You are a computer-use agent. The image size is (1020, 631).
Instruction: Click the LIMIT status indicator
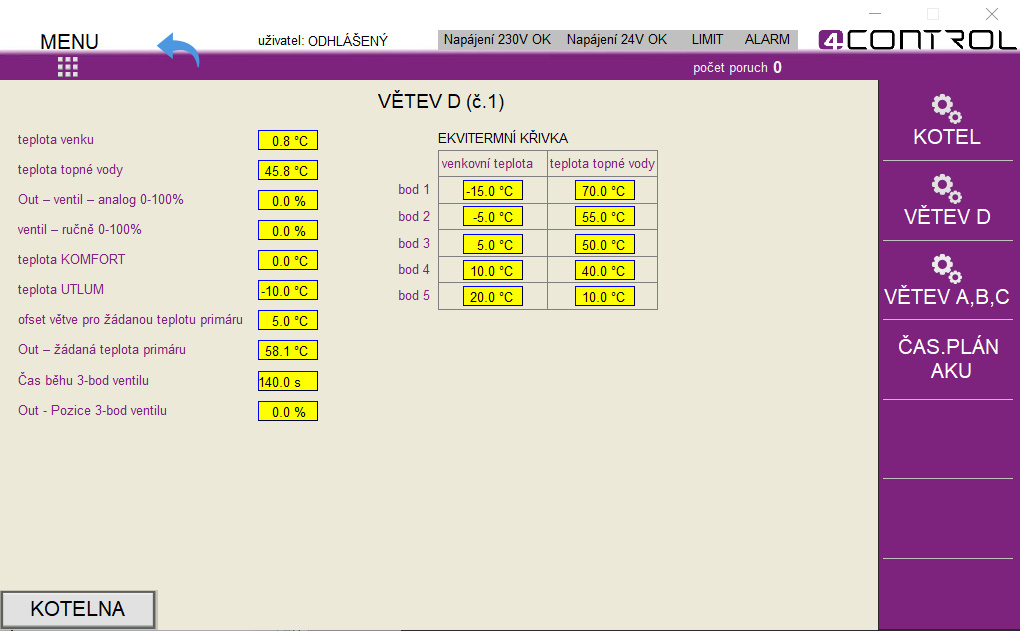click(707, 40)
